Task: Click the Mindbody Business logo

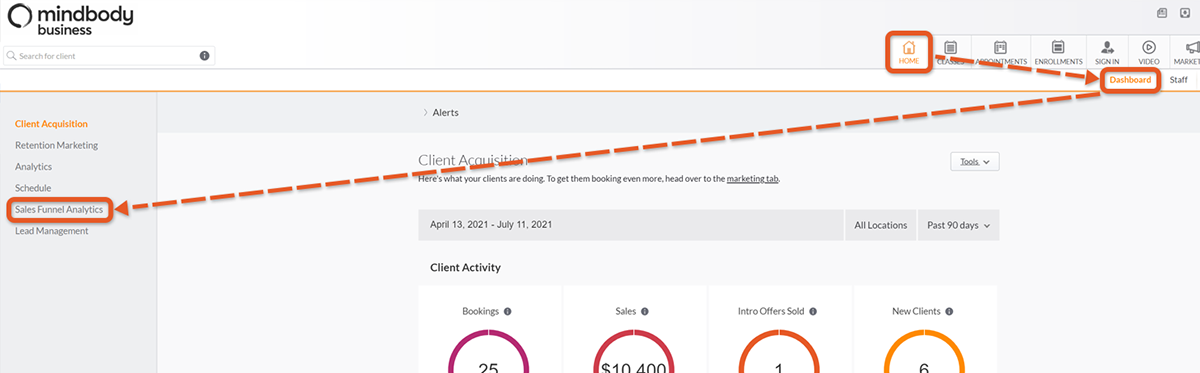Action: coord(70,19)
